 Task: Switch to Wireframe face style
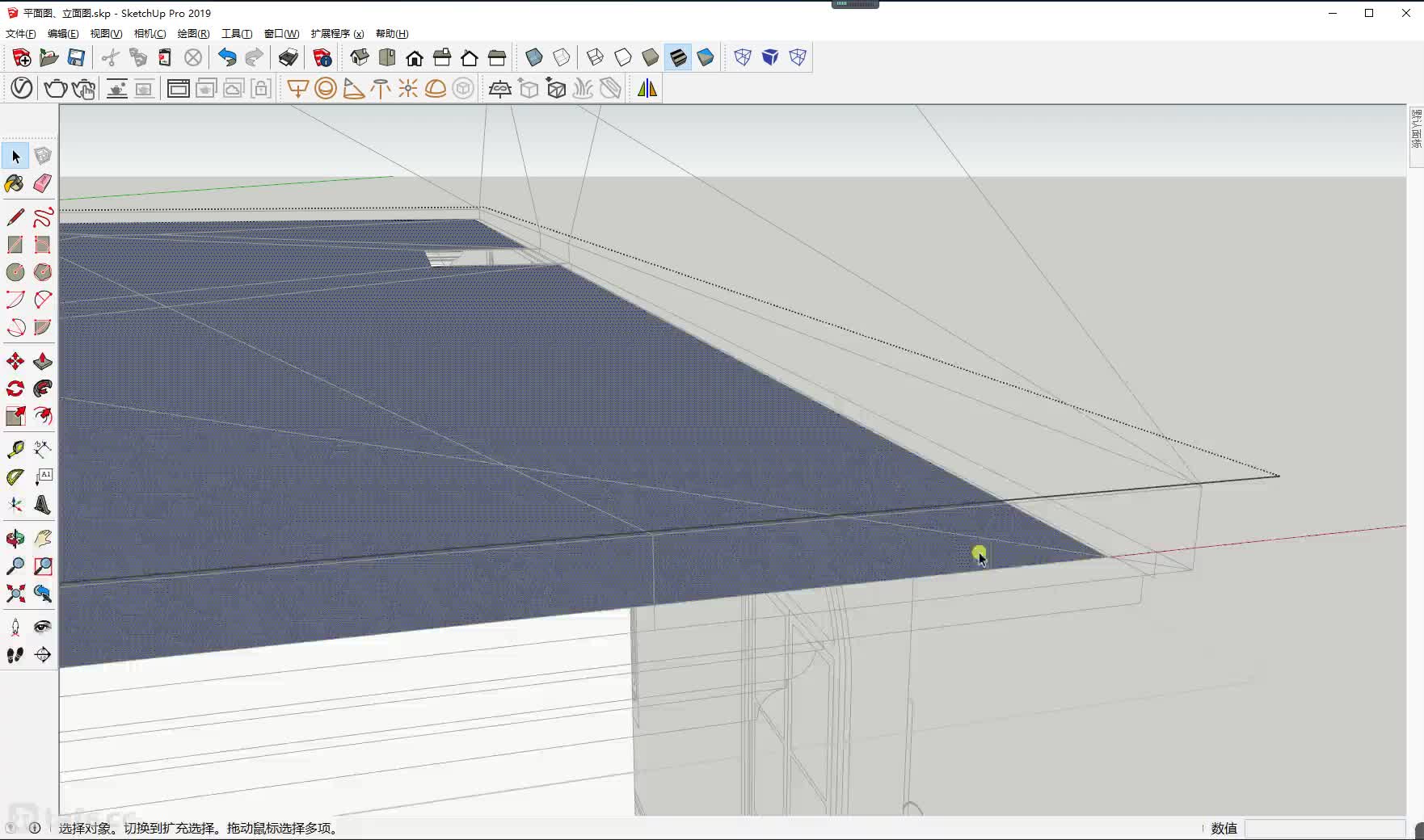tap(596, 57)
